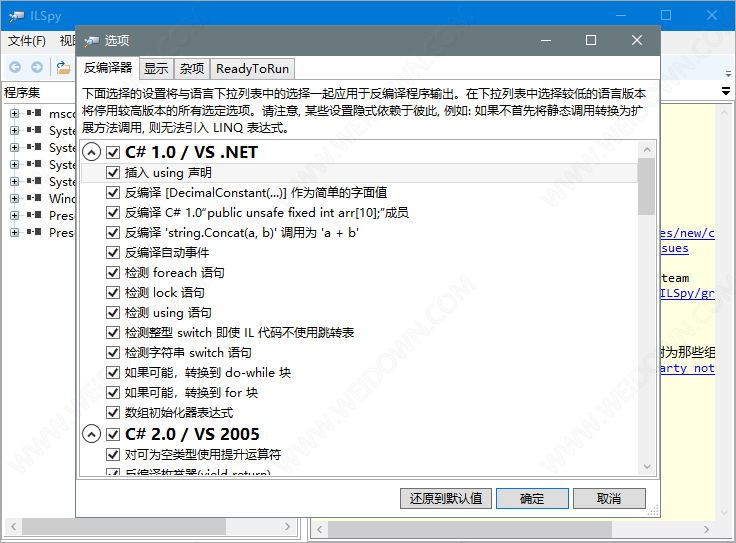Open the 'sues' link in main window
This screenshot has height=543, width=736.
[x=675, y=248]
